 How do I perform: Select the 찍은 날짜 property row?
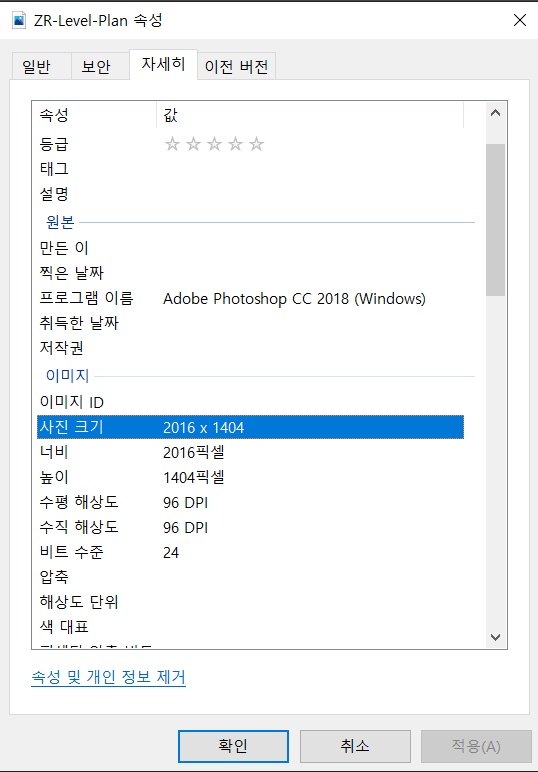(x=251, y=273)
